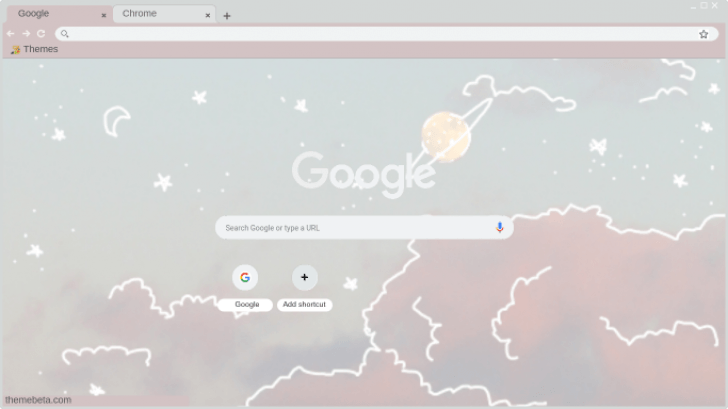
Task: Click the Google logo
Action: (x=364, y=174)
